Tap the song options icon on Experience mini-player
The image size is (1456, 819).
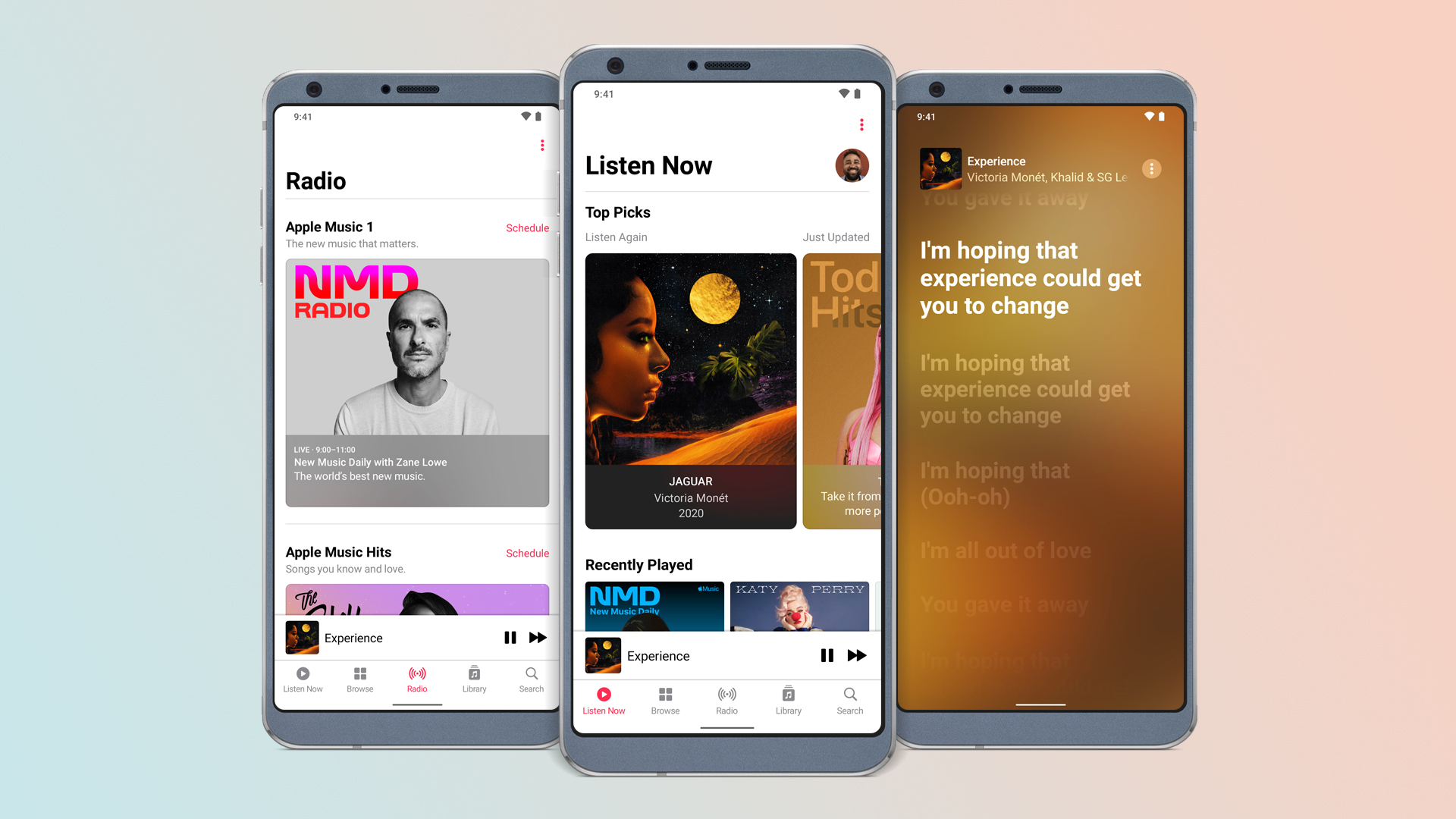tap(1153, 167)
